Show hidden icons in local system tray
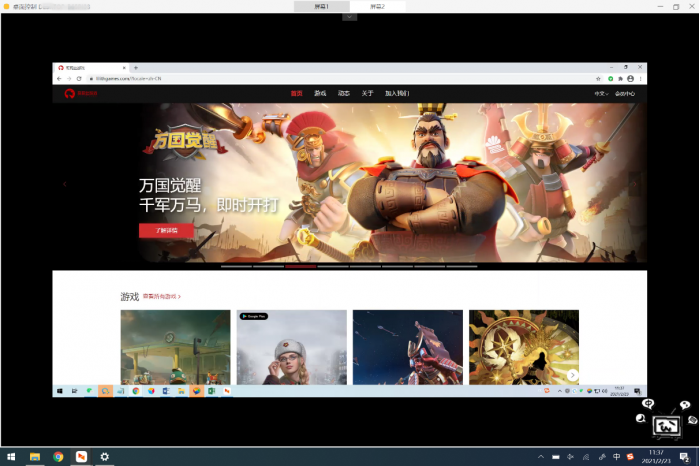Viewport: 700px width, 466px height. point(541,457)
